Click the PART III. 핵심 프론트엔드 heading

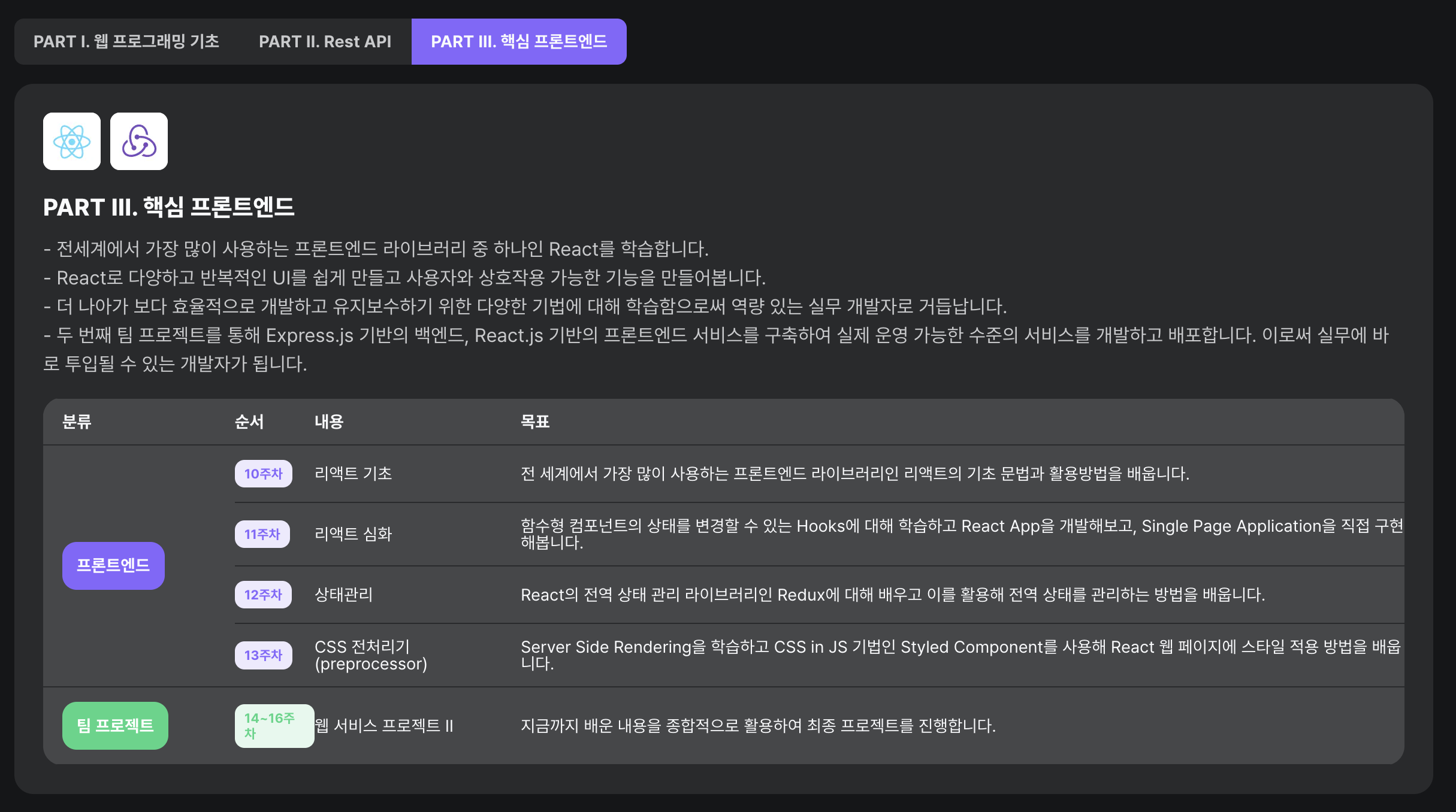[168, 207]
